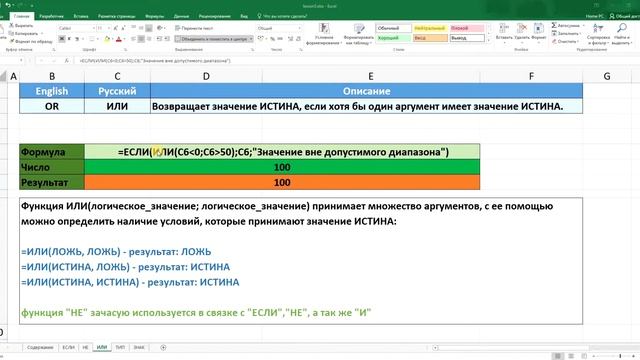This screenshot has width=640, height=360.
Task: Click Fill (Заполнить) icon
Action: click(554, 33)
